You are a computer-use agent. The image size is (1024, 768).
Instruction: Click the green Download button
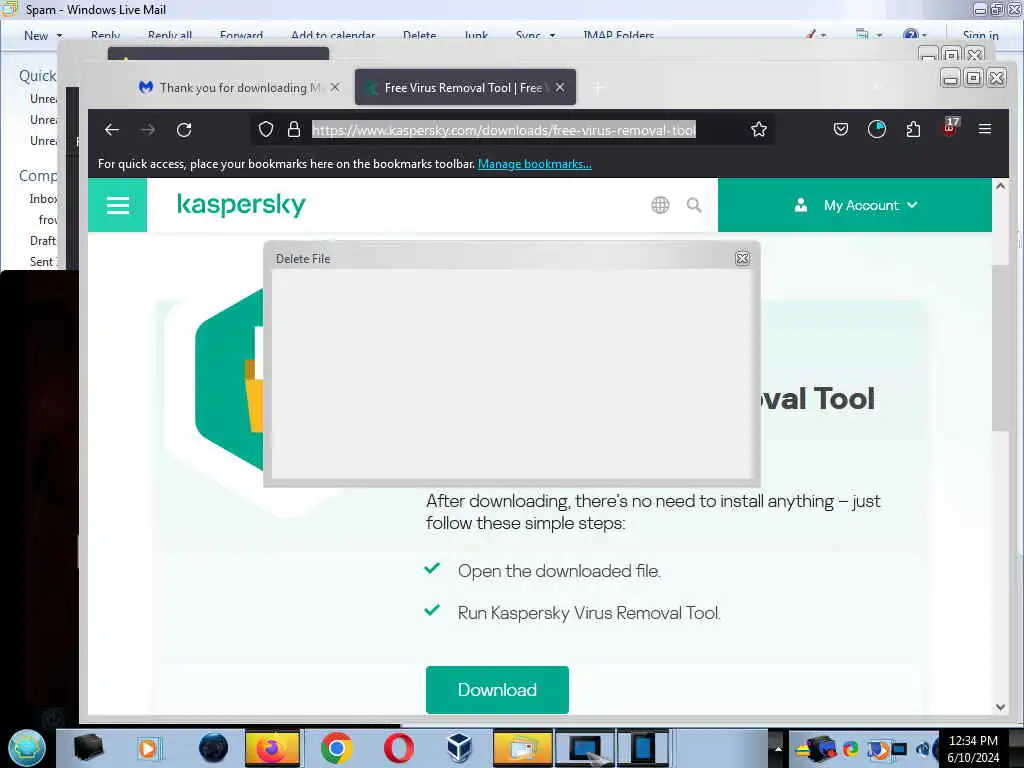pyautogui.click(x=497, y=690)
